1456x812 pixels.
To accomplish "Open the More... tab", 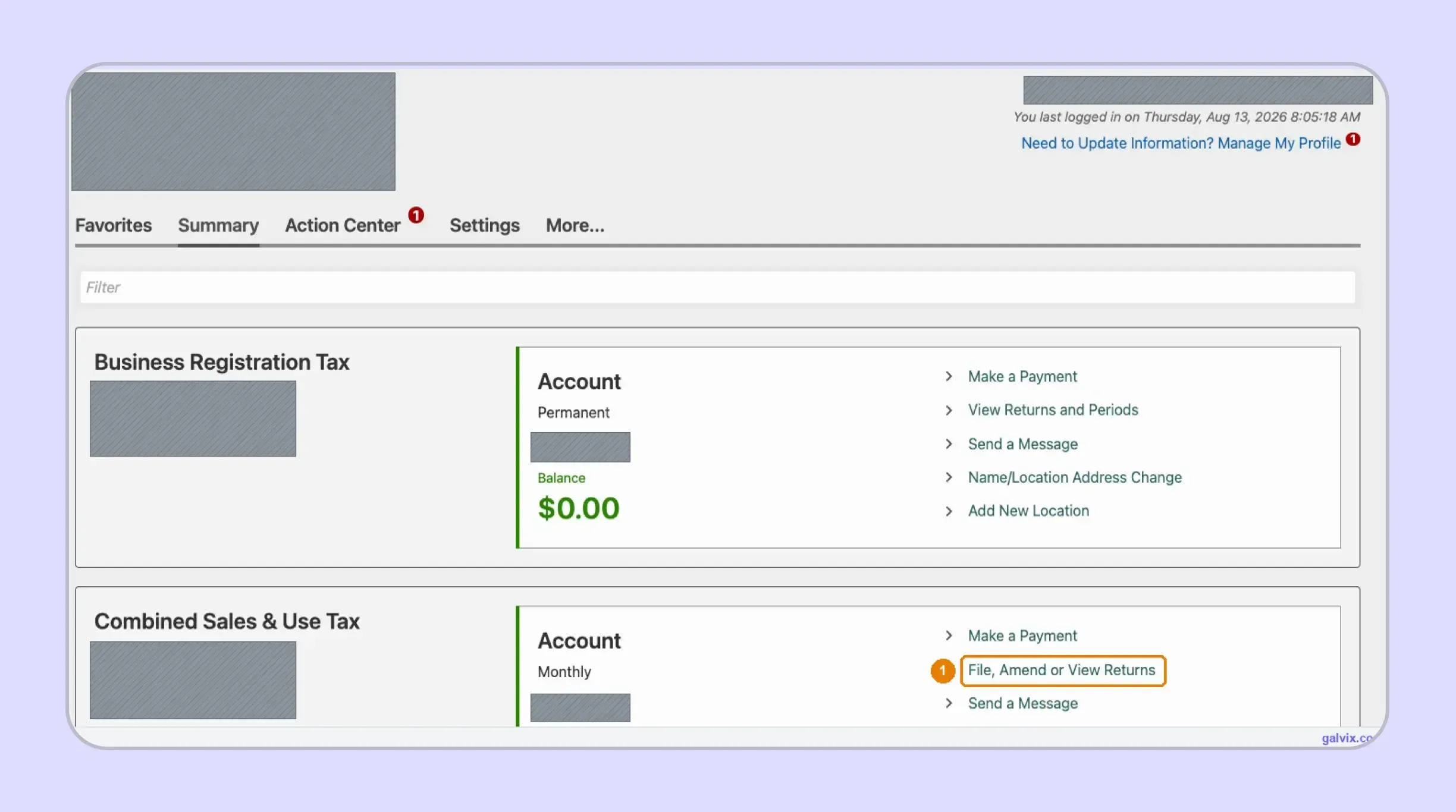I will pyautogui.click(x=575, y=225).
